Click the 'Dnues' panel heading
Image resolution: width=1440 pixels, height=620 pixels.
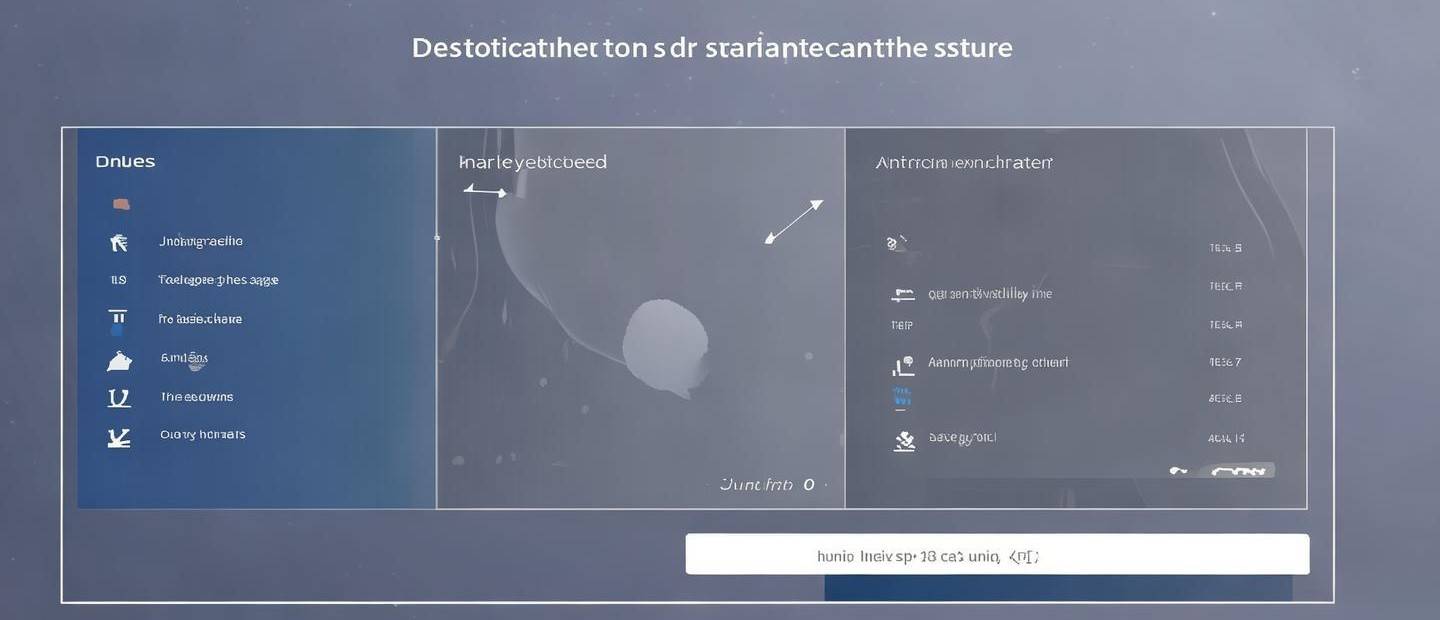[125, 161]
